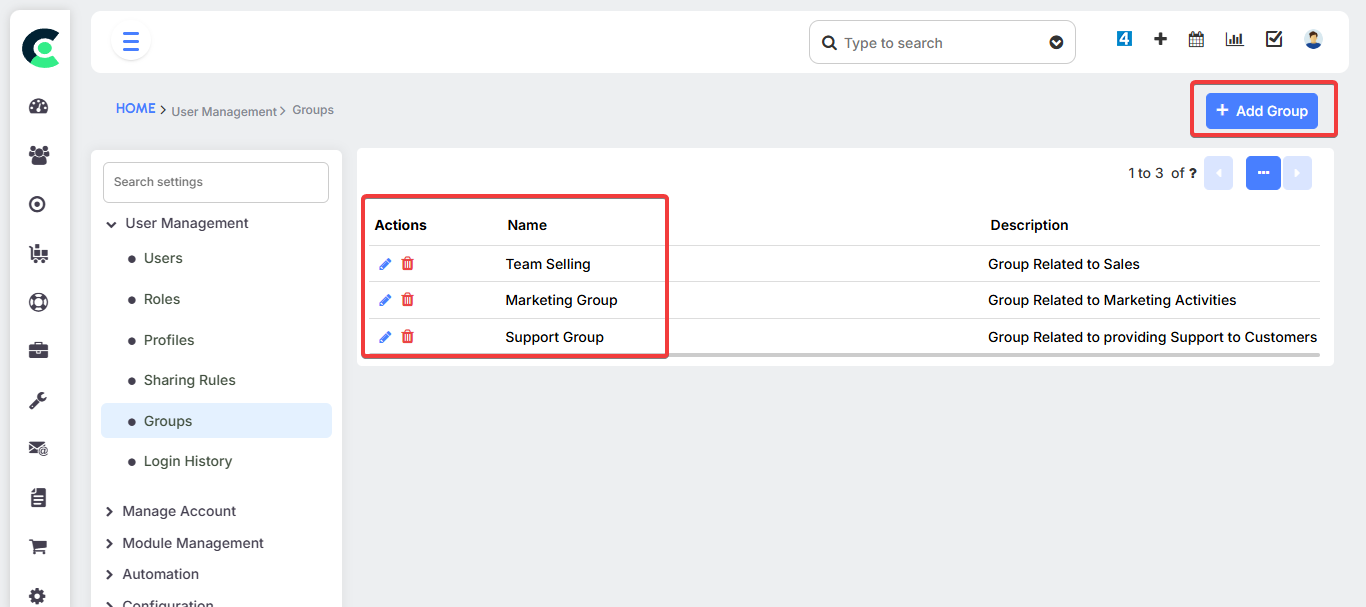This screenshot has width=1366, height=607.
Task: Open the briefcase icon in sidebar
Action: [38, 351]
